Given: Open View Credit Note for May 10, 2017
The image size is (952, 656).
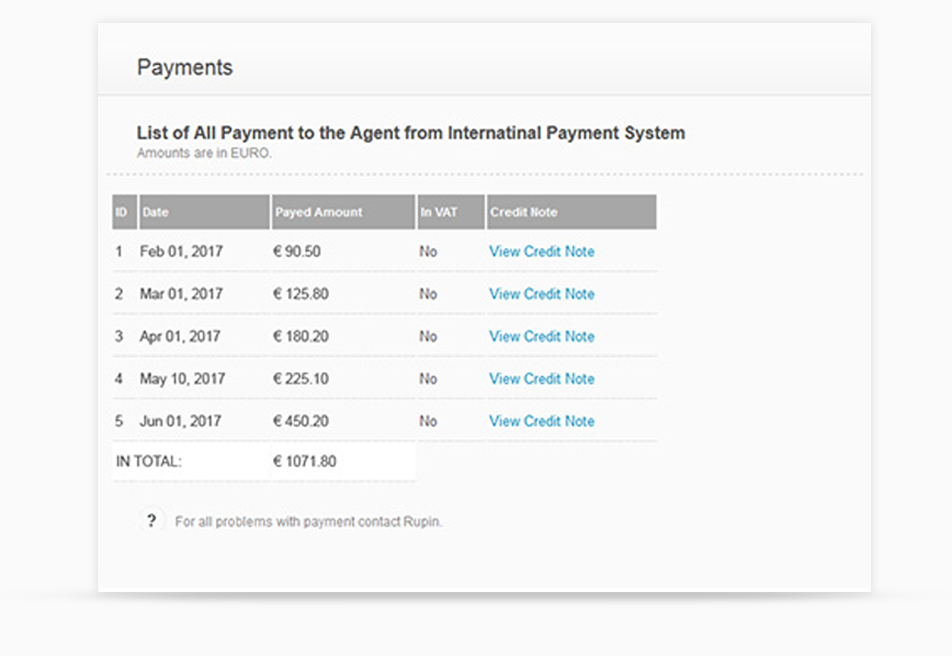Looking at the screenshot, I should [x=542, y=379].
